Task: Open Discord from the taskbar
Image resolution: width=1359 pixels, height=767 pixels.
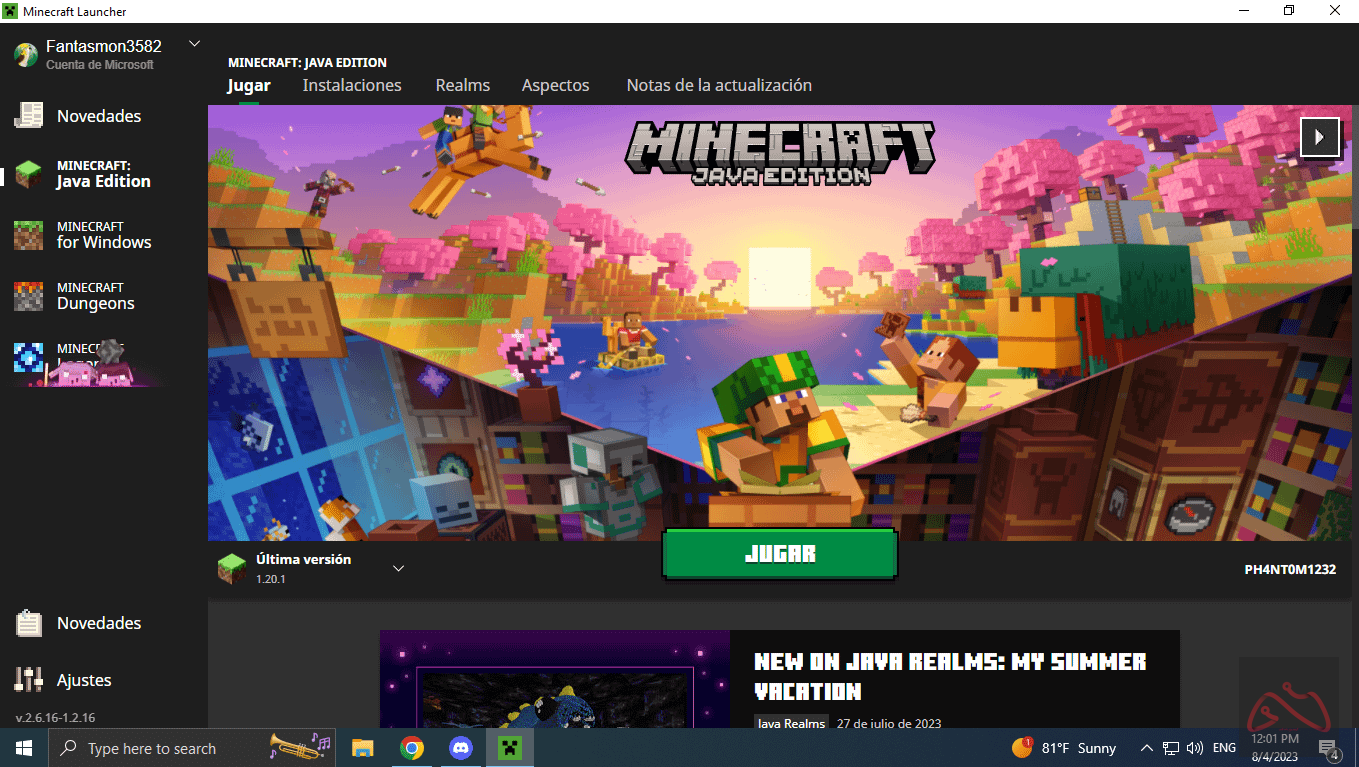Action: [460, 747]
